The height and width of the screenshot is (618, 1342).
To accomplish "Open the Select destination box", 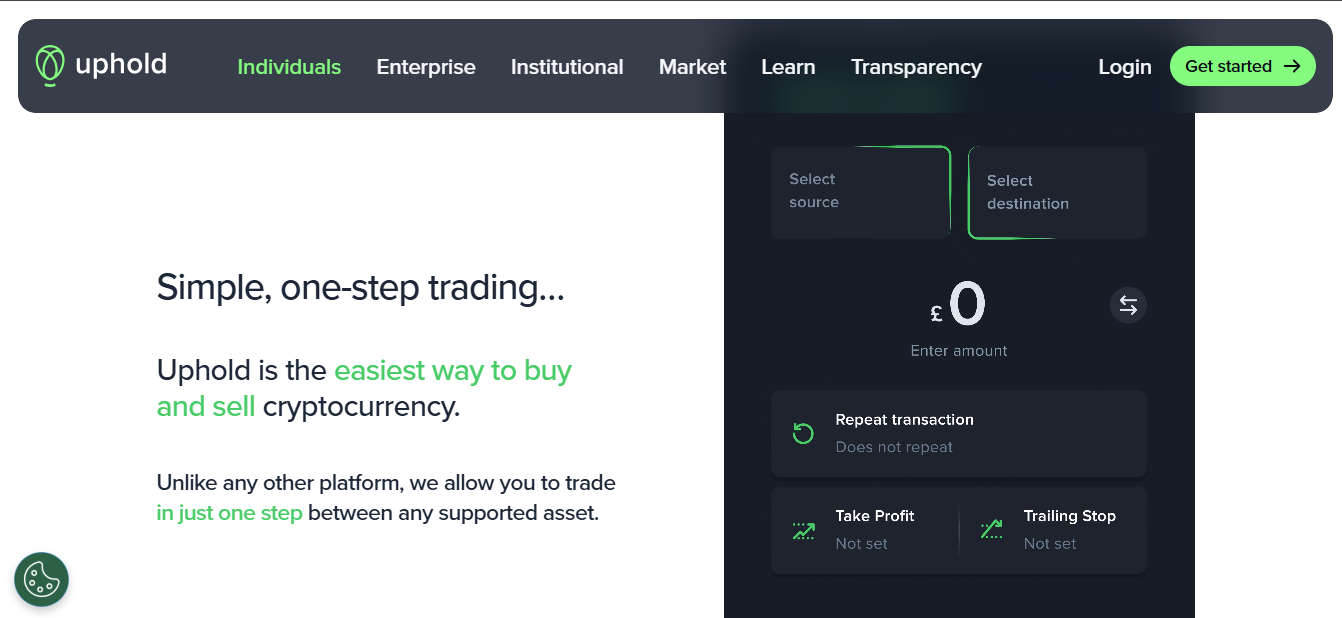I will click(x=1057, y=193).
